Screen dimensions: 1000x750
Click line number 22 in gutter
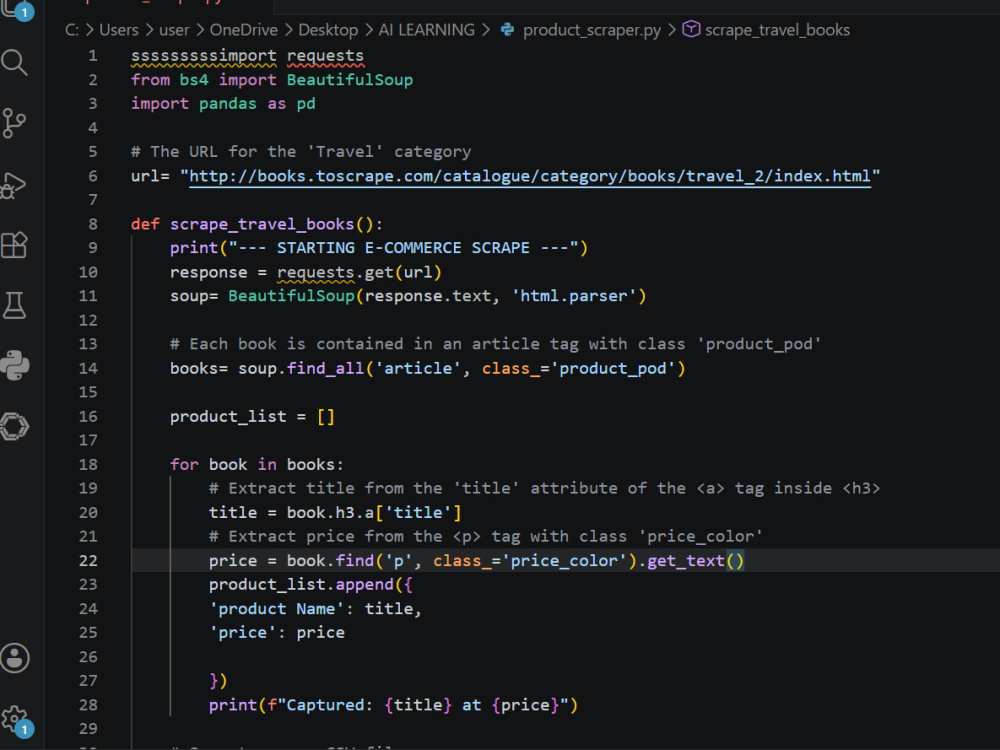pyautogui.click(x=88, y=561)
